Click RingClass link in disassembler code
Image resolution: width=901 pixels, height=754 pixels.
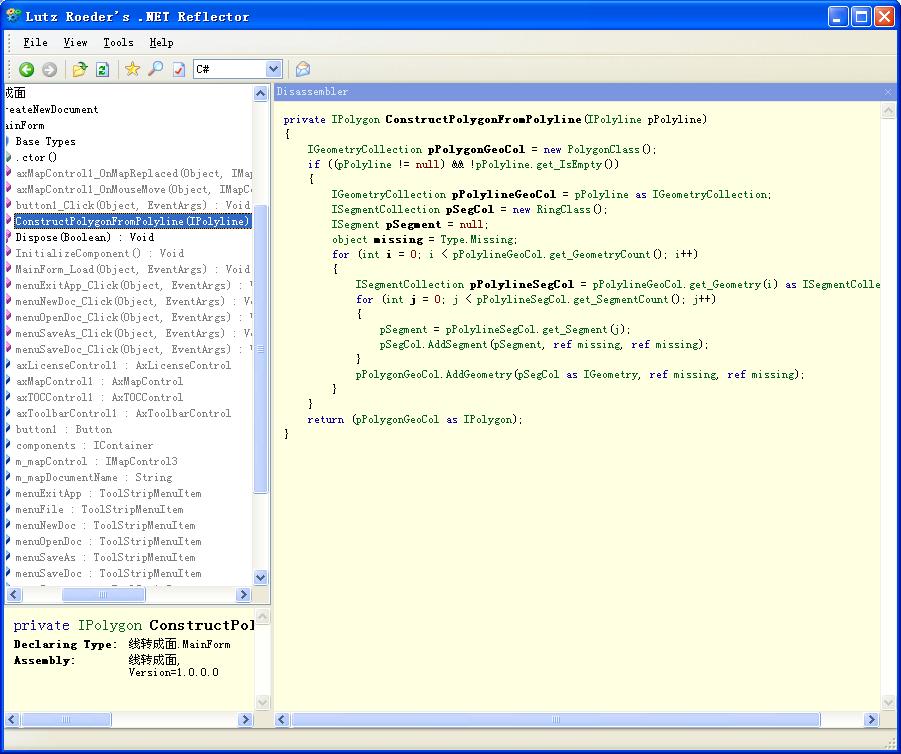[563, 209]
